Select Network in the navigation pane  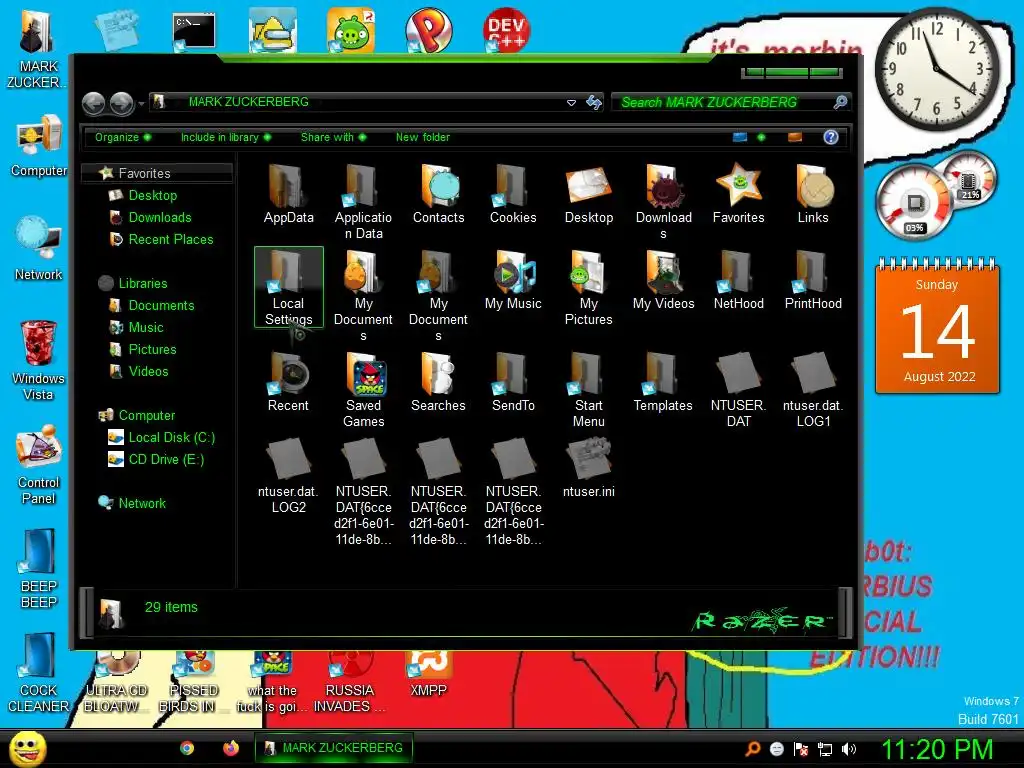(x=142, y=504)
